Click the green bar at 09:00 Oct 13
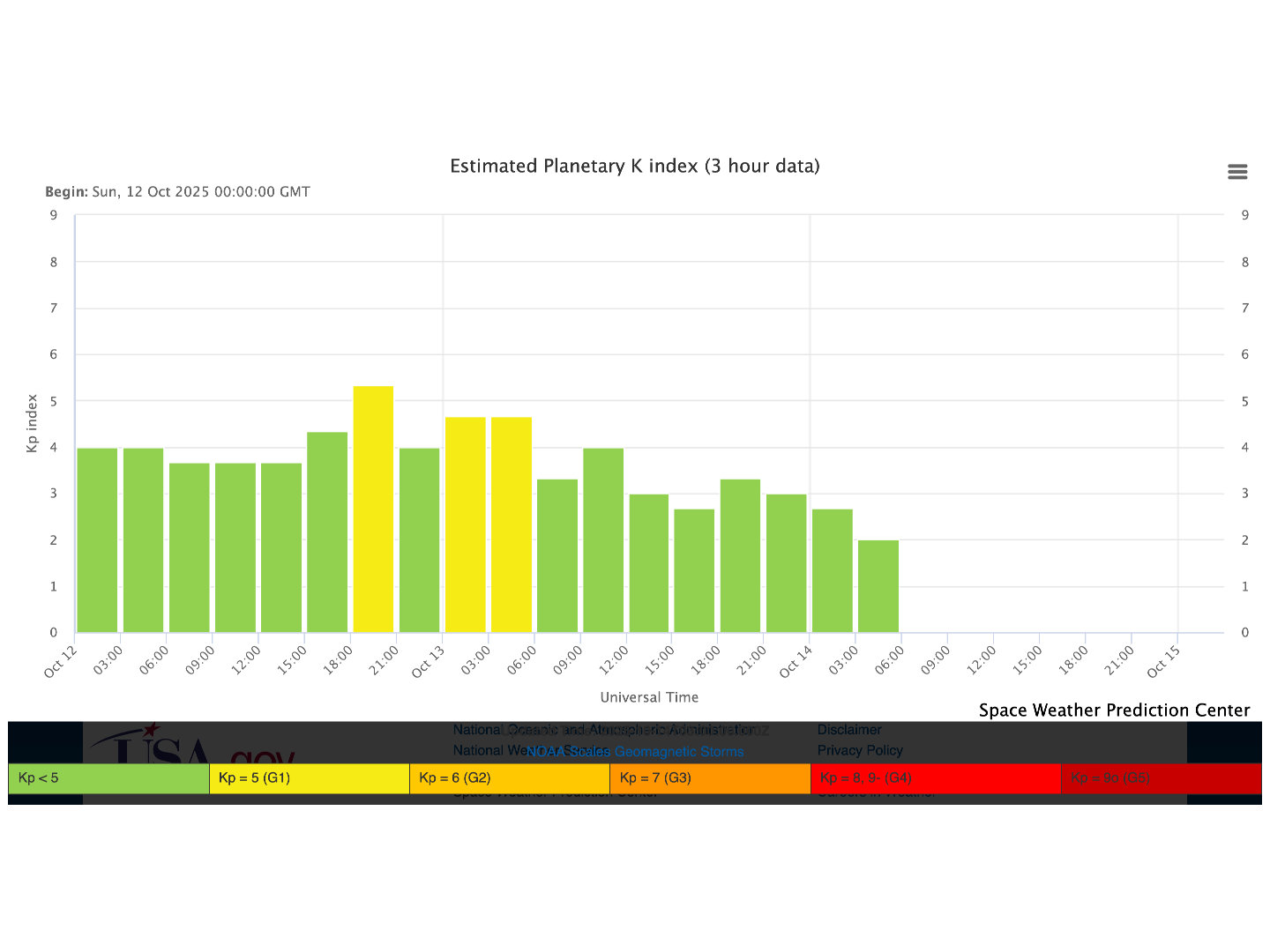This screenshot has height=952, width=1270. click(x=603, y=540)
